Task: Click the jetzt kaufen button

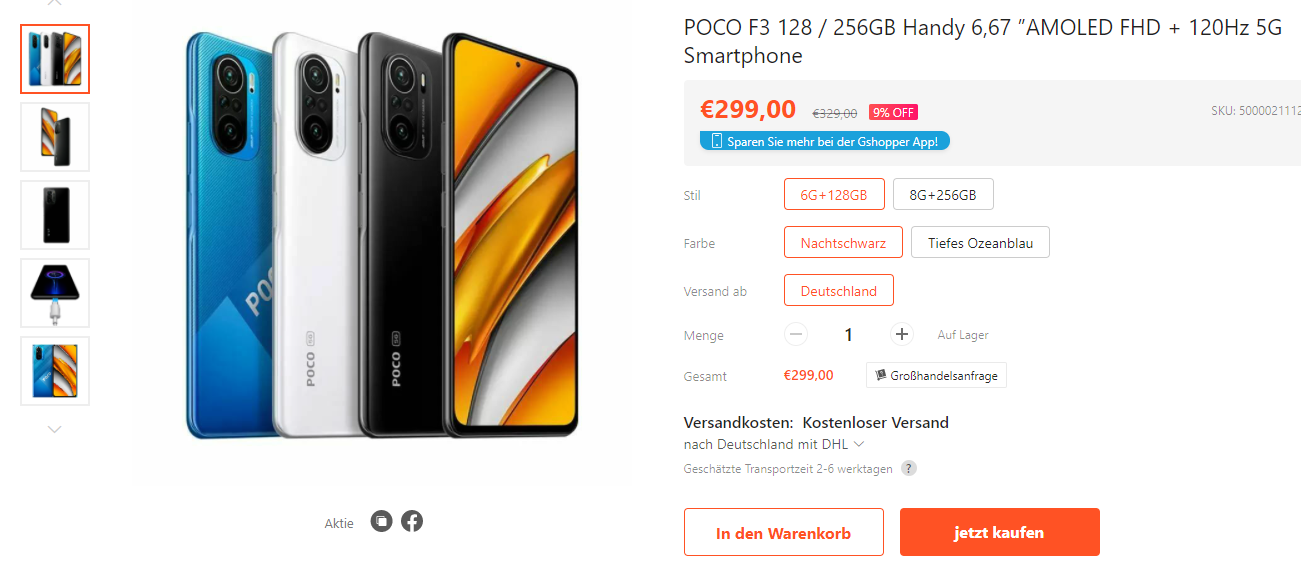Action: pos(999,532)
